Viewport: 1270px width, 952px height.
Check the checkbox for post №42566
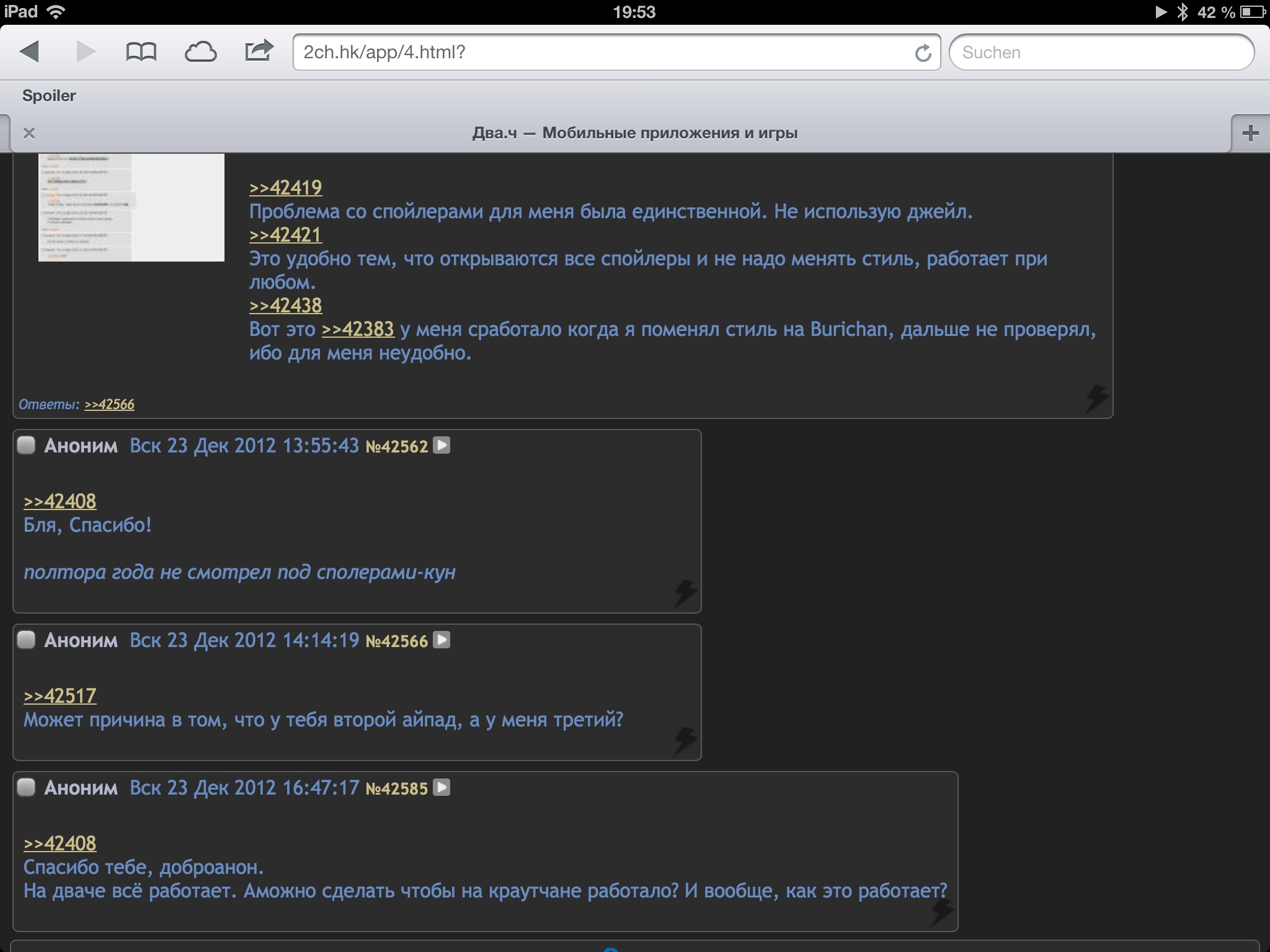pos(26,640)
